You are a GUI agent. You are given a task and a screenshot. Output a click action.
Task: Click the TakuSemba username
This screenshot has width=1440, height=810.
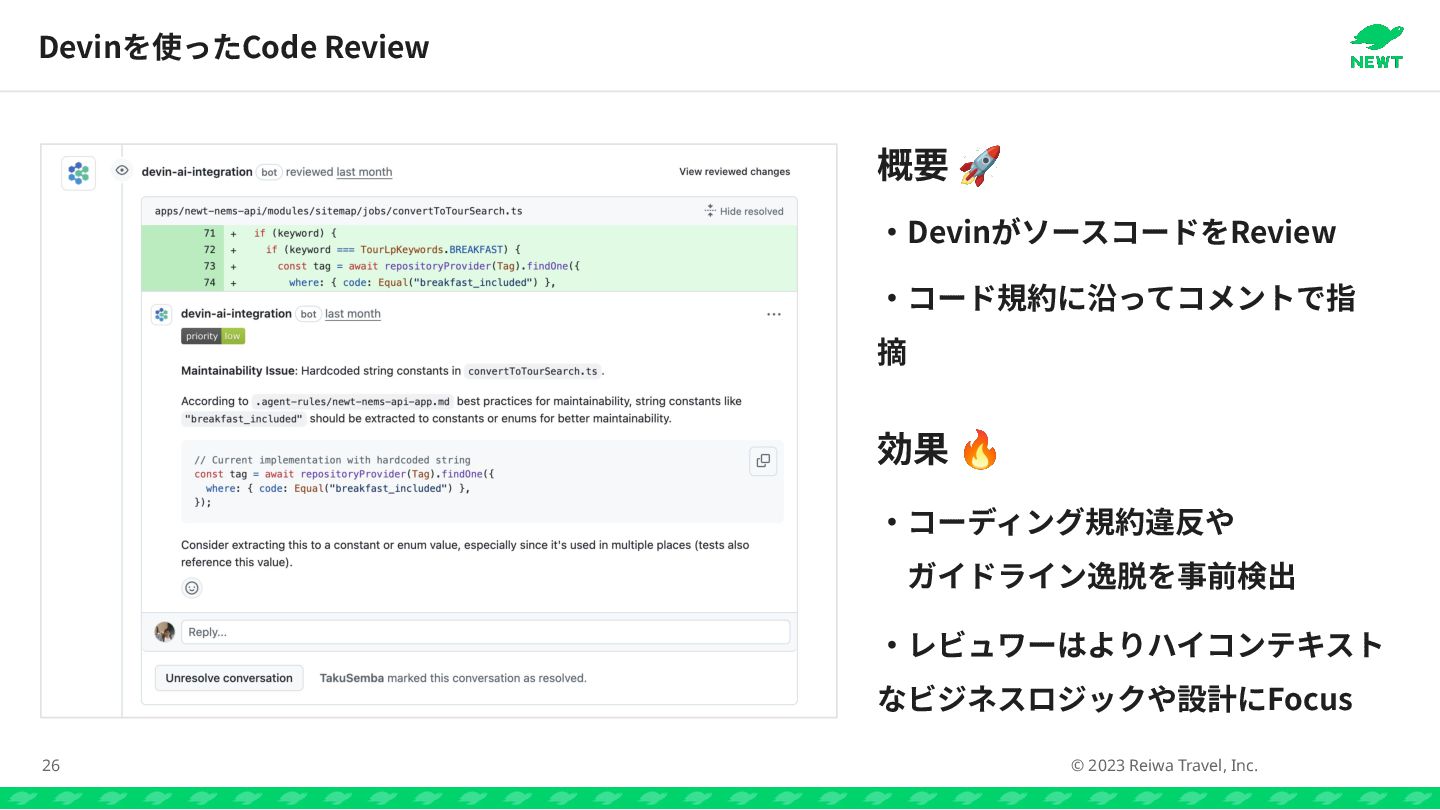[x=351, y=678]
